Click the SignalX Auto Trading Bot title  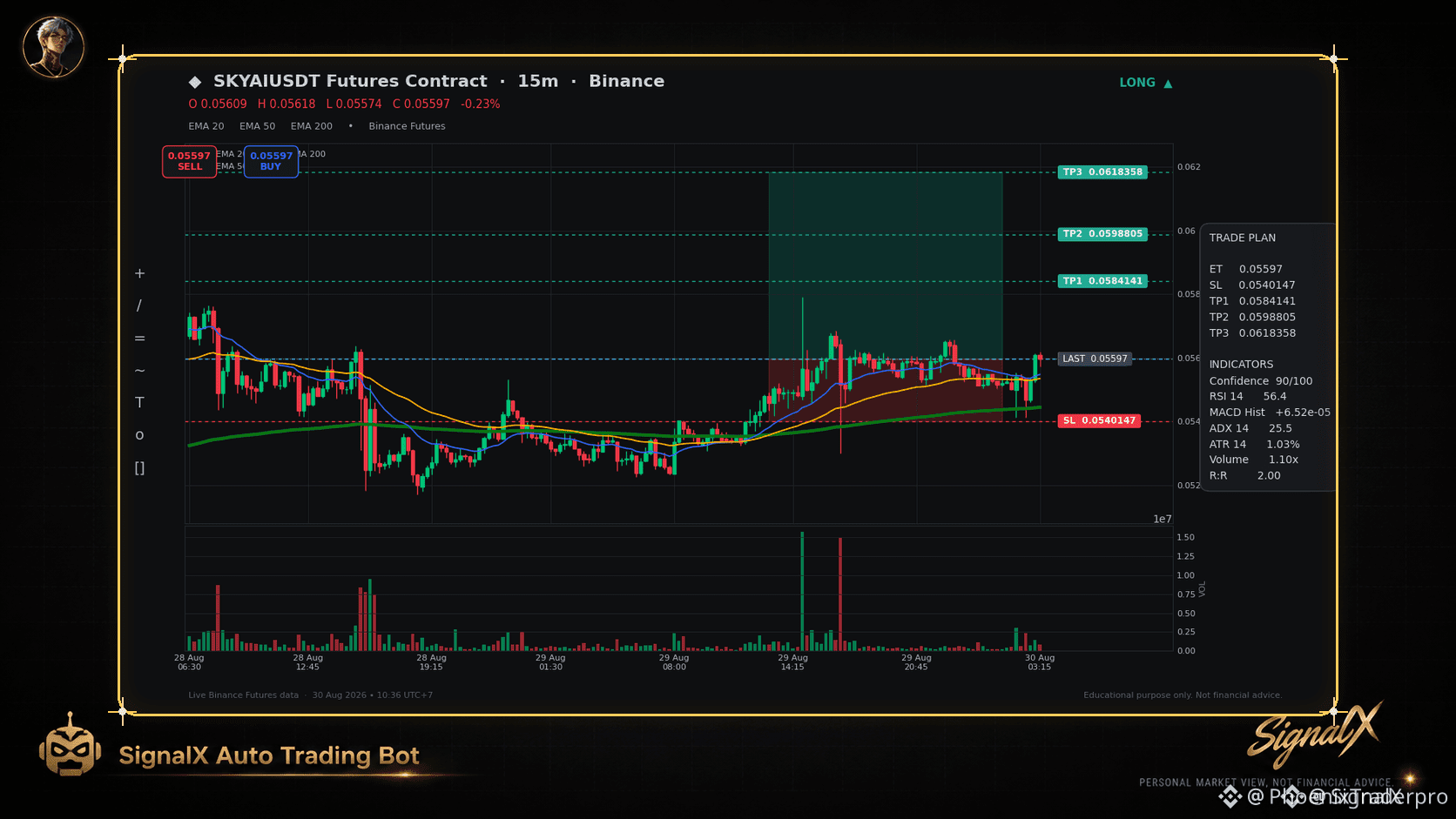tap(269, 755)
